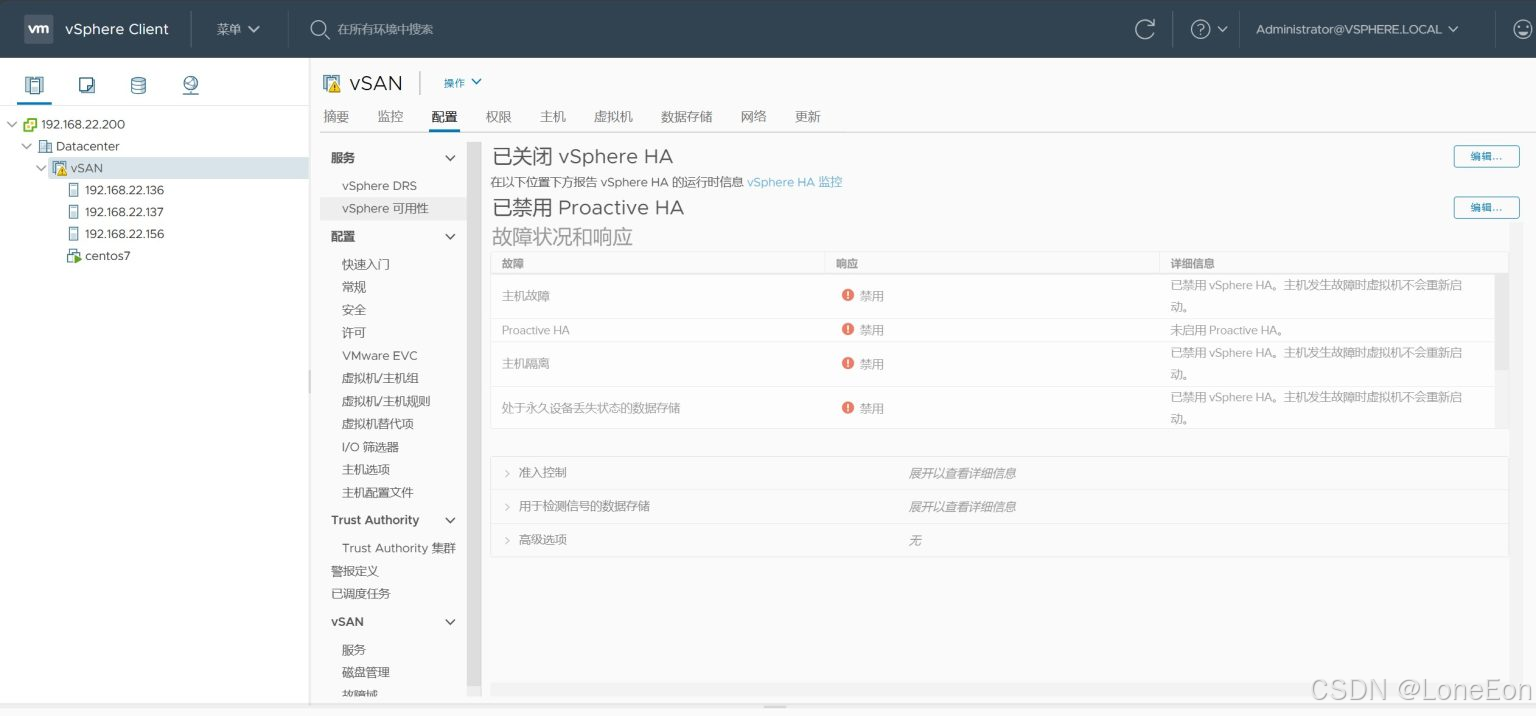Click the failure table vertical scrollbar
This screenshot has width=1536, height=716.
point(1501,322)
